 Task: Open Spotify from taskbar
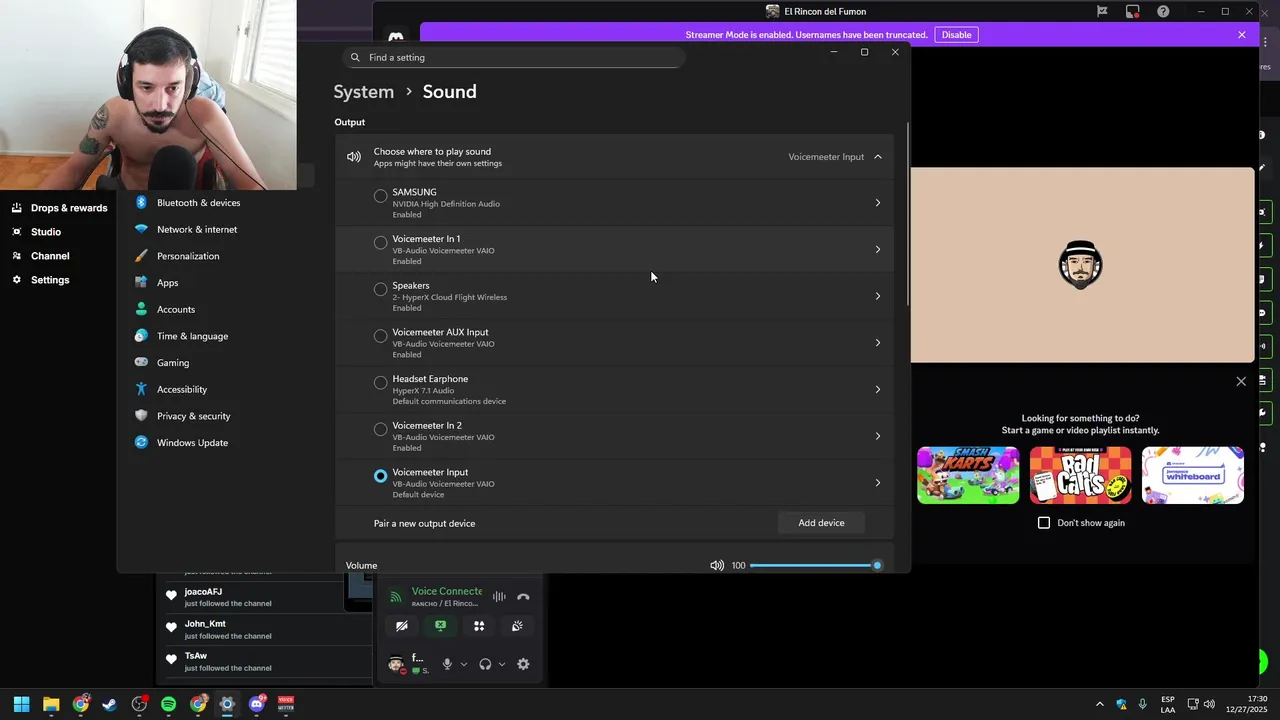[x=168, y=704]
